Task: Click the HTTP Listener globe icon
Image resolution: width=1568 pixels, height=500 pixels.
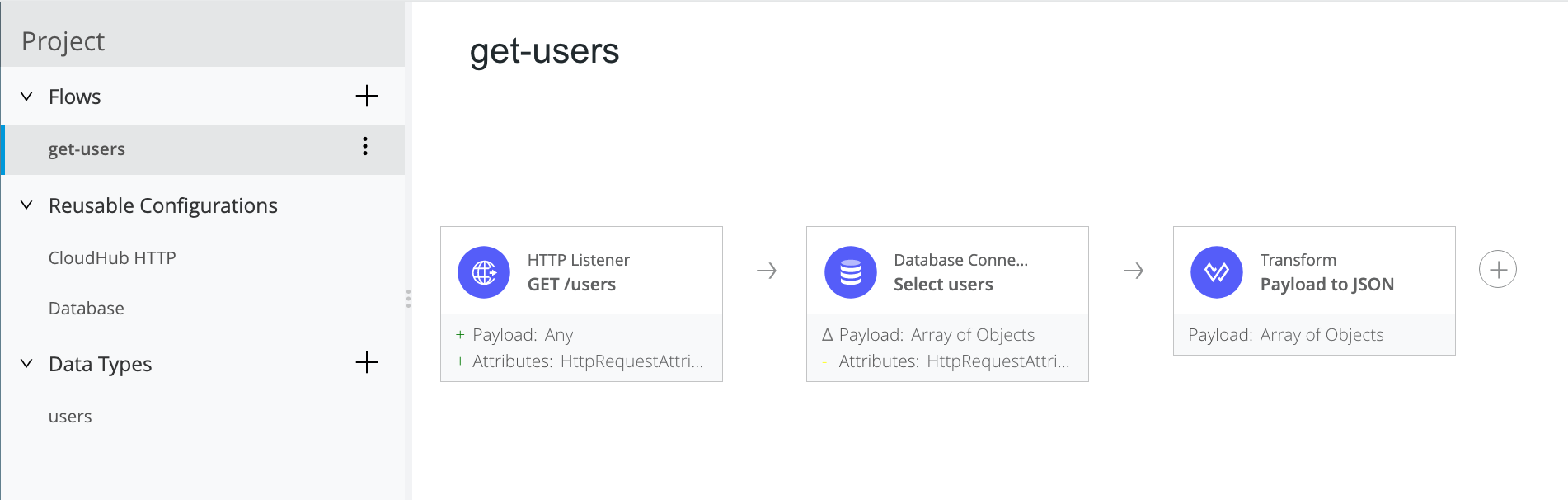Action: (484, 272)
